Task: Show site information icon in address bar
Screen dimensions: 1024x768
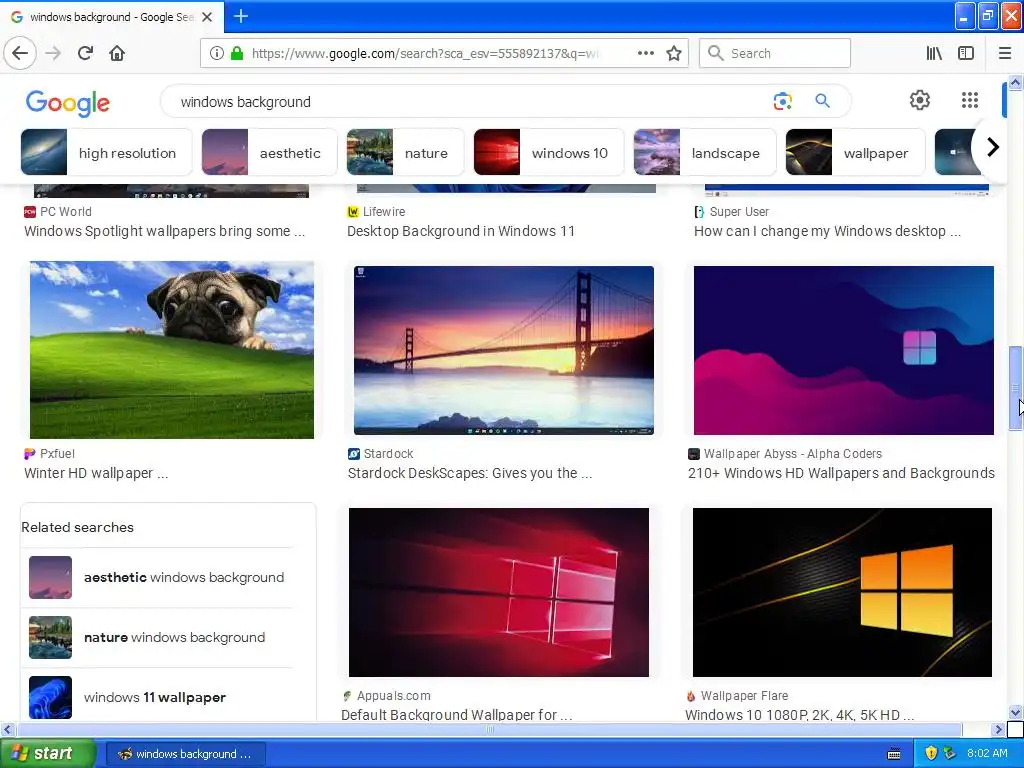Action: click(x=216, y=53)
